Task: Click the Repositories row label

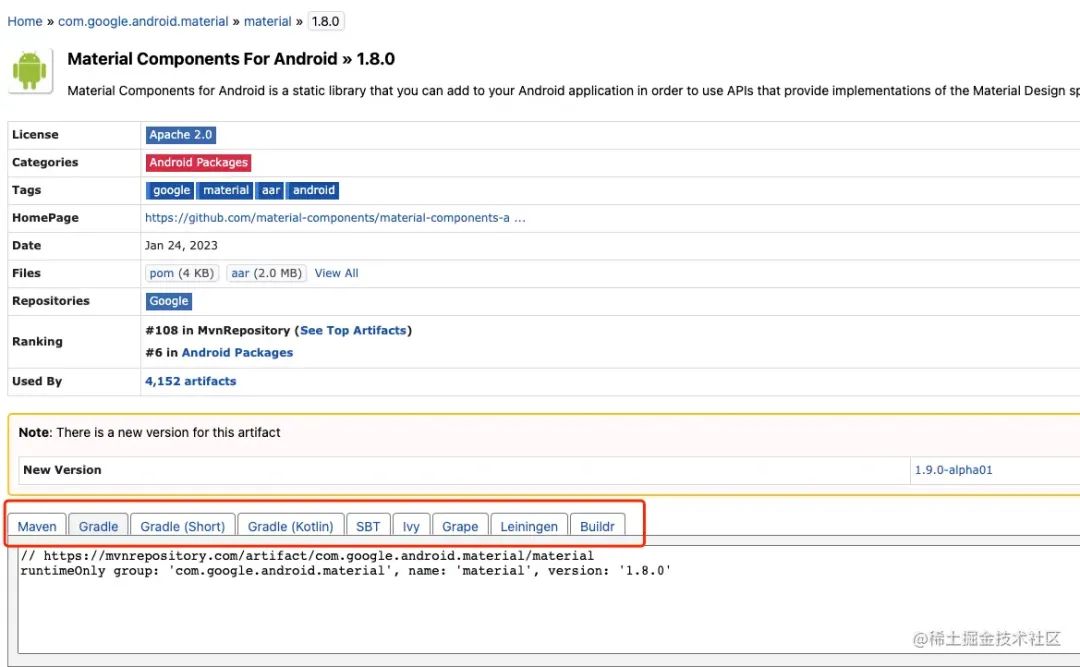Action: 51,301
